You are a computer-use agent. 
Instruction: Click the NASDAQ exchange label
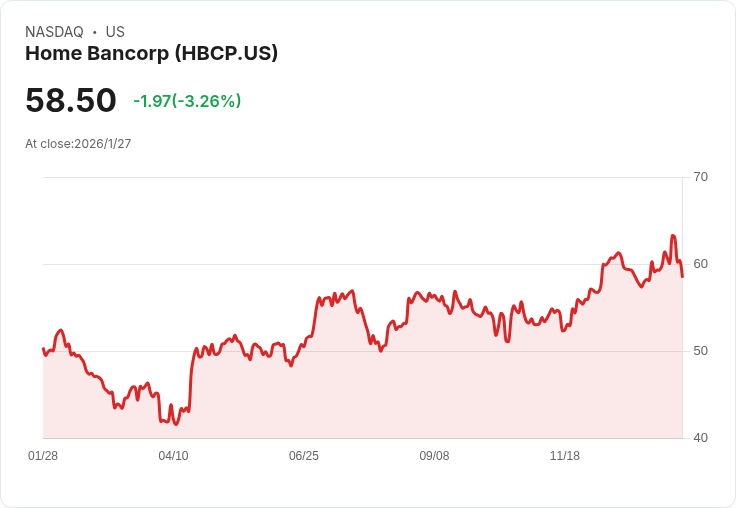(x=54, y=32)
